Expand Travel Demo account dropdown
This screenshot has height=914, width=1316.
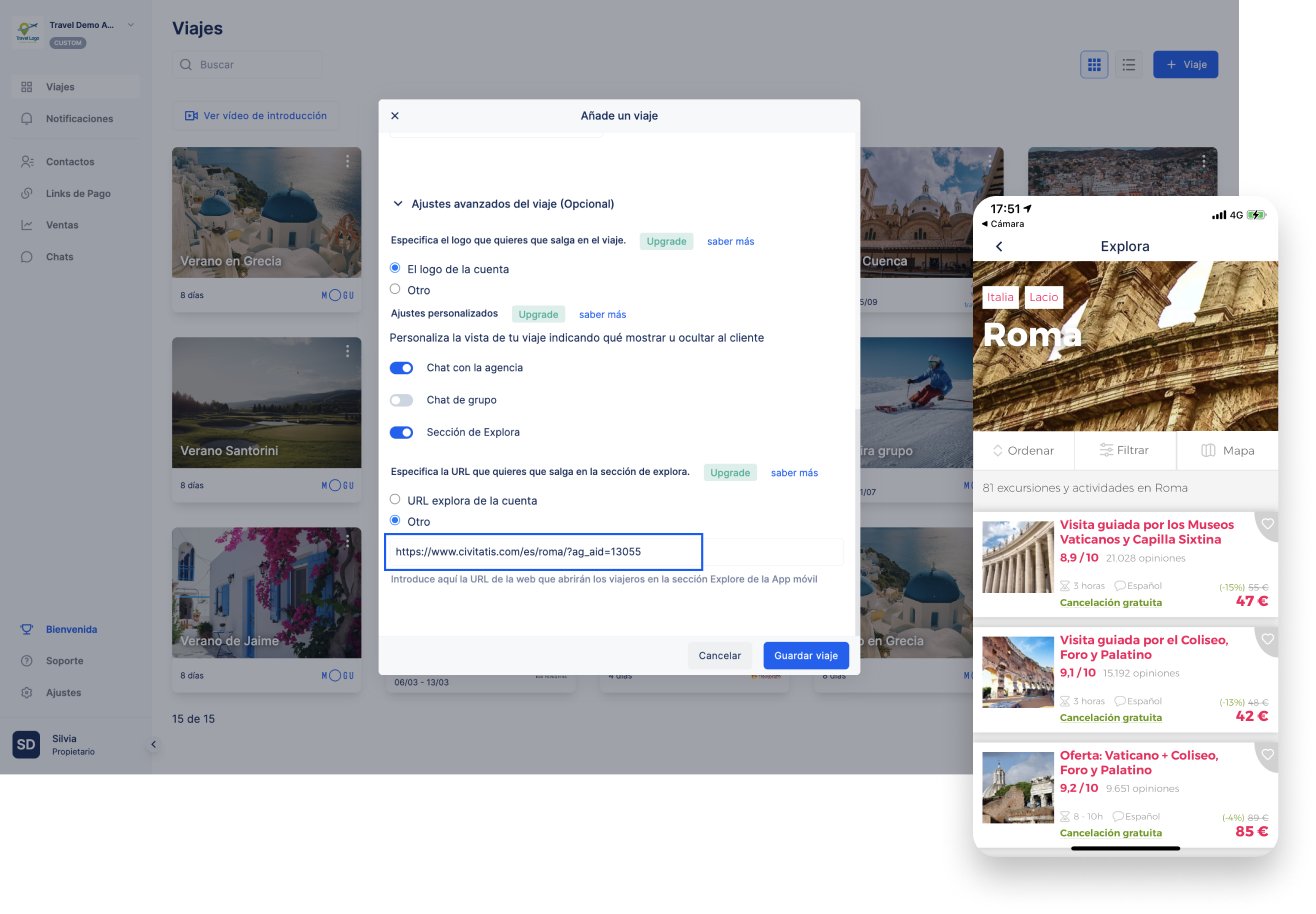[131, 25]
